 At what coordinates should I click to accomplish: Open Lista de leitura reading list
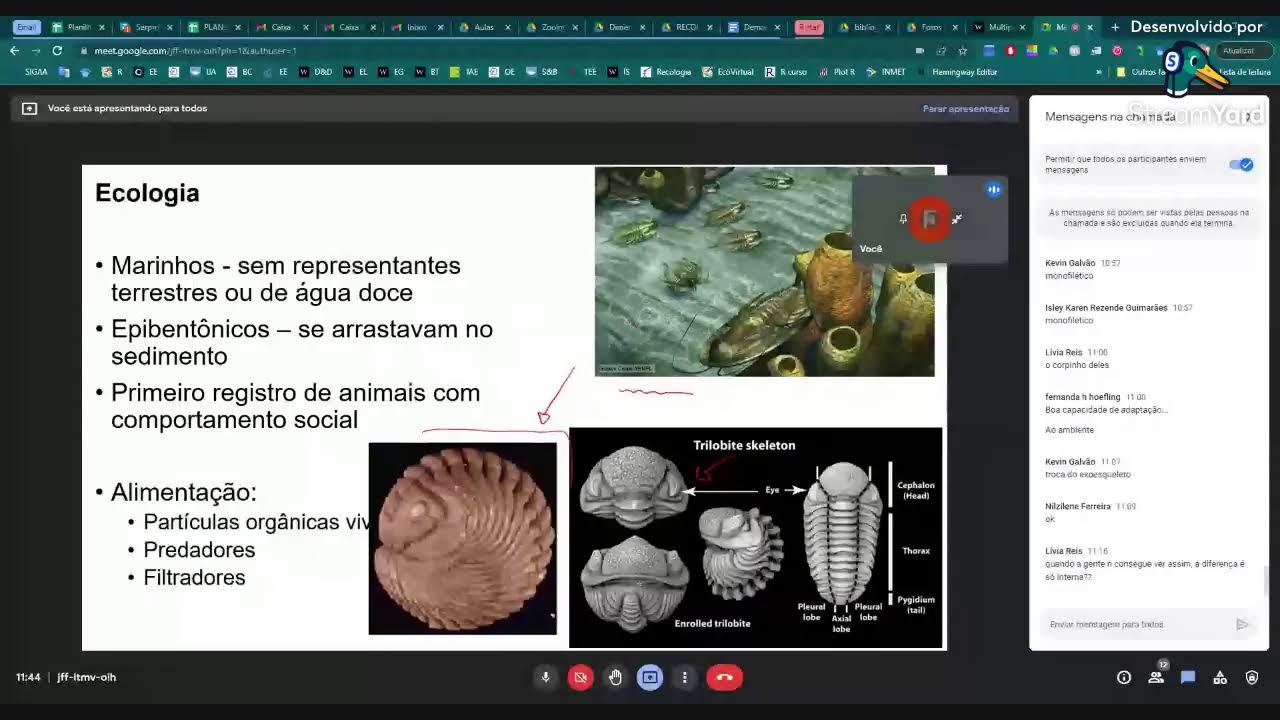pos(1246,72)
